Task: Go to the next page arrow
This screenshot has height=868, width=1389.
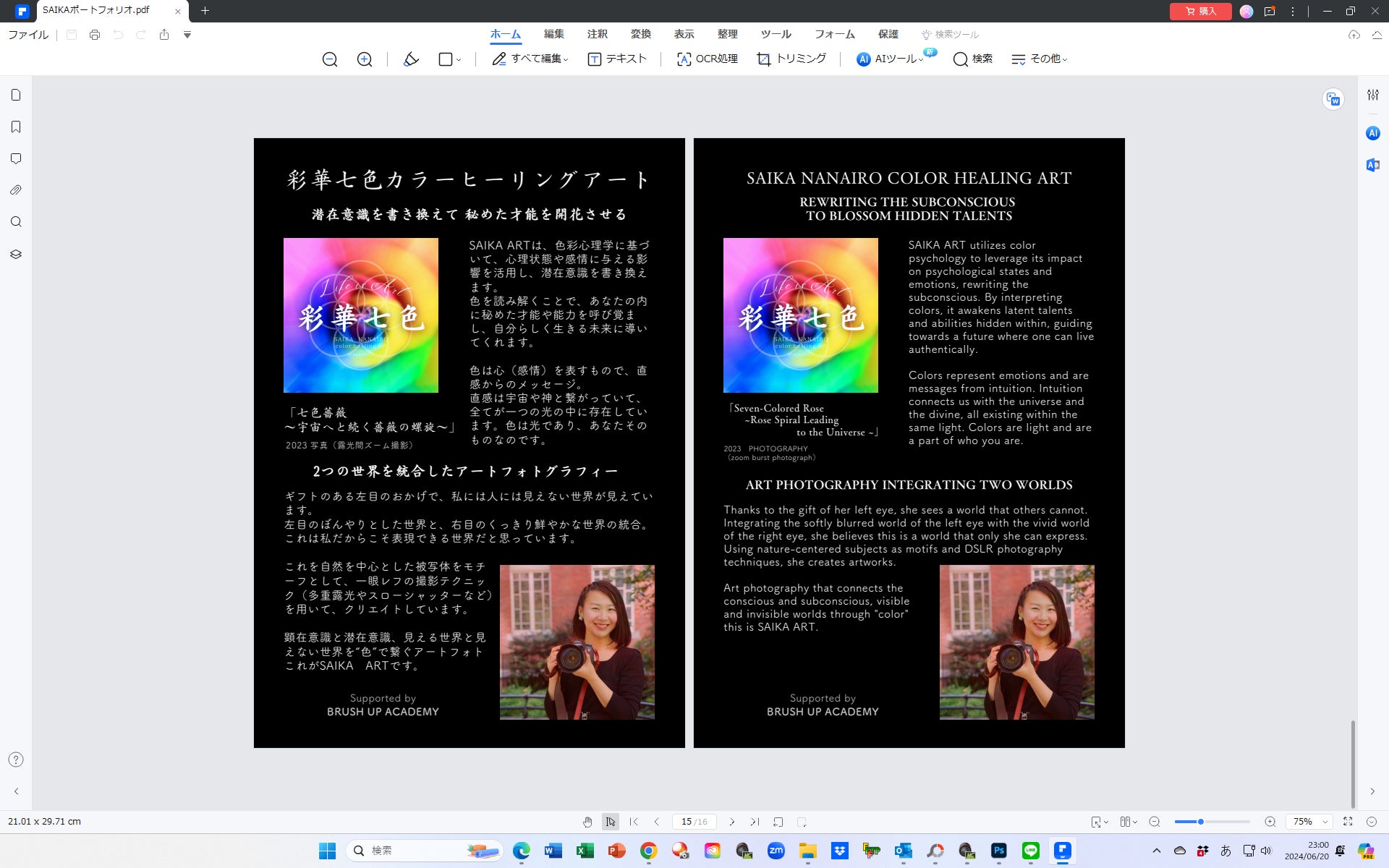Action: tap(732, 822)
